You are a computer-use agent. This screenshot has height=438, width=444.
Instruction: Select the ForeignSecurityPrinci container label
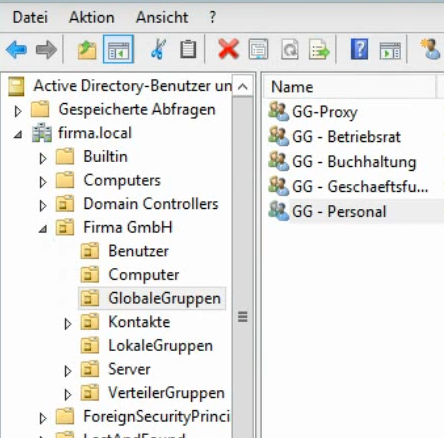coord(157,417)
